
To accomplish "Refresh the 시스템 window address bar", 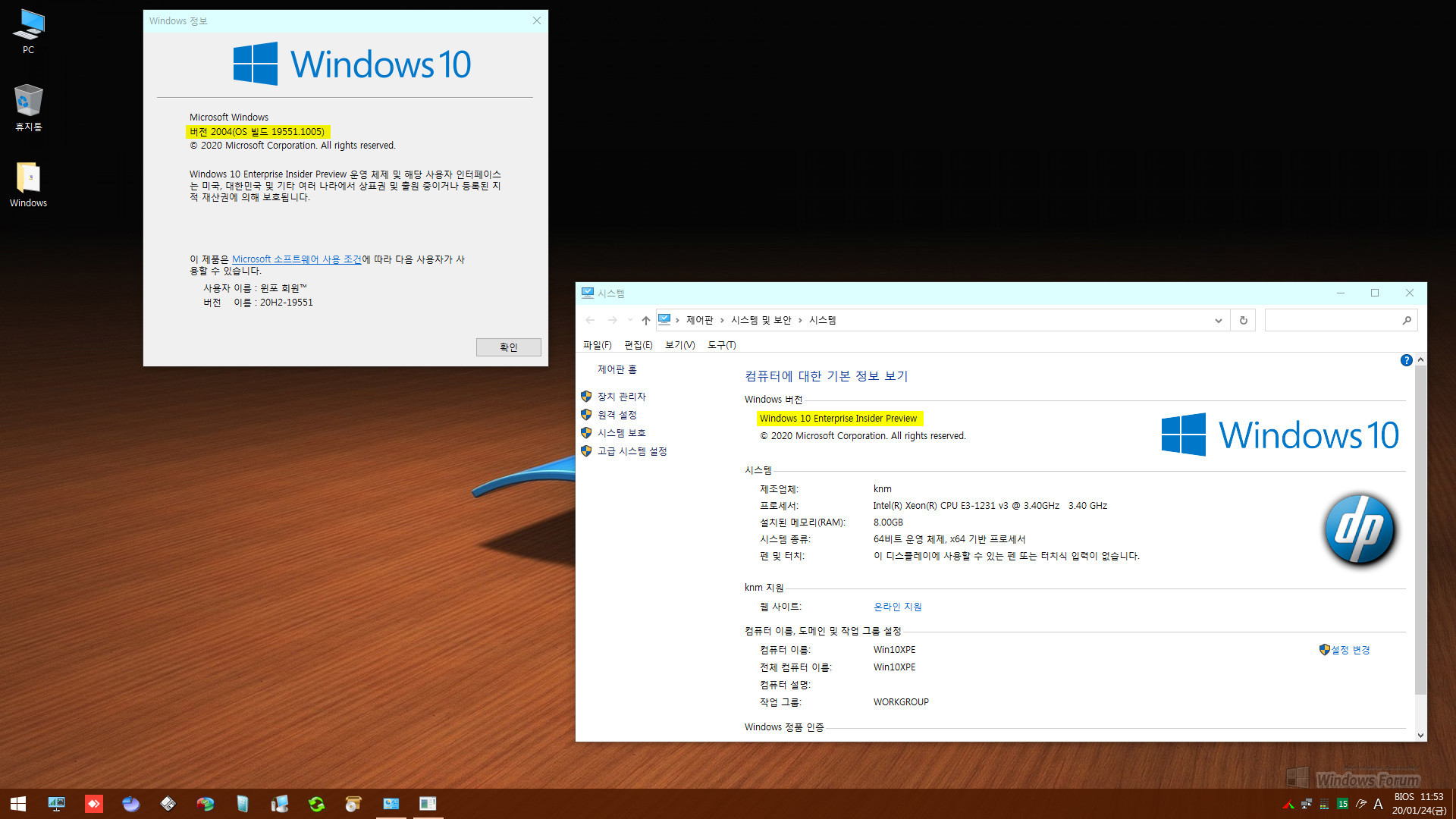I will [1243, 320].
